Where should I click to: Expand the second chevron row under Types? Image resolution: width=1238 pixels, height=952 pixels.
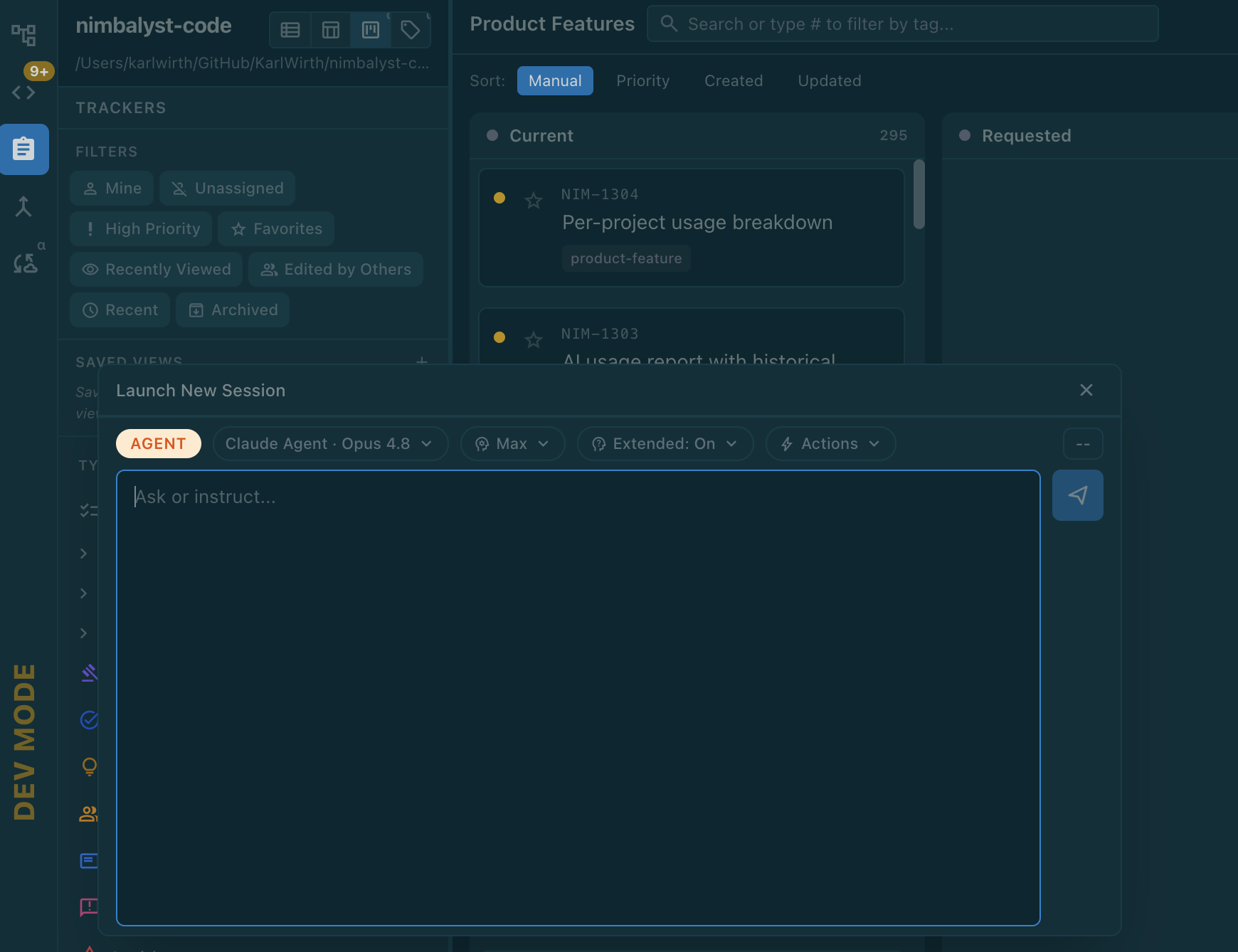(84, 593)
